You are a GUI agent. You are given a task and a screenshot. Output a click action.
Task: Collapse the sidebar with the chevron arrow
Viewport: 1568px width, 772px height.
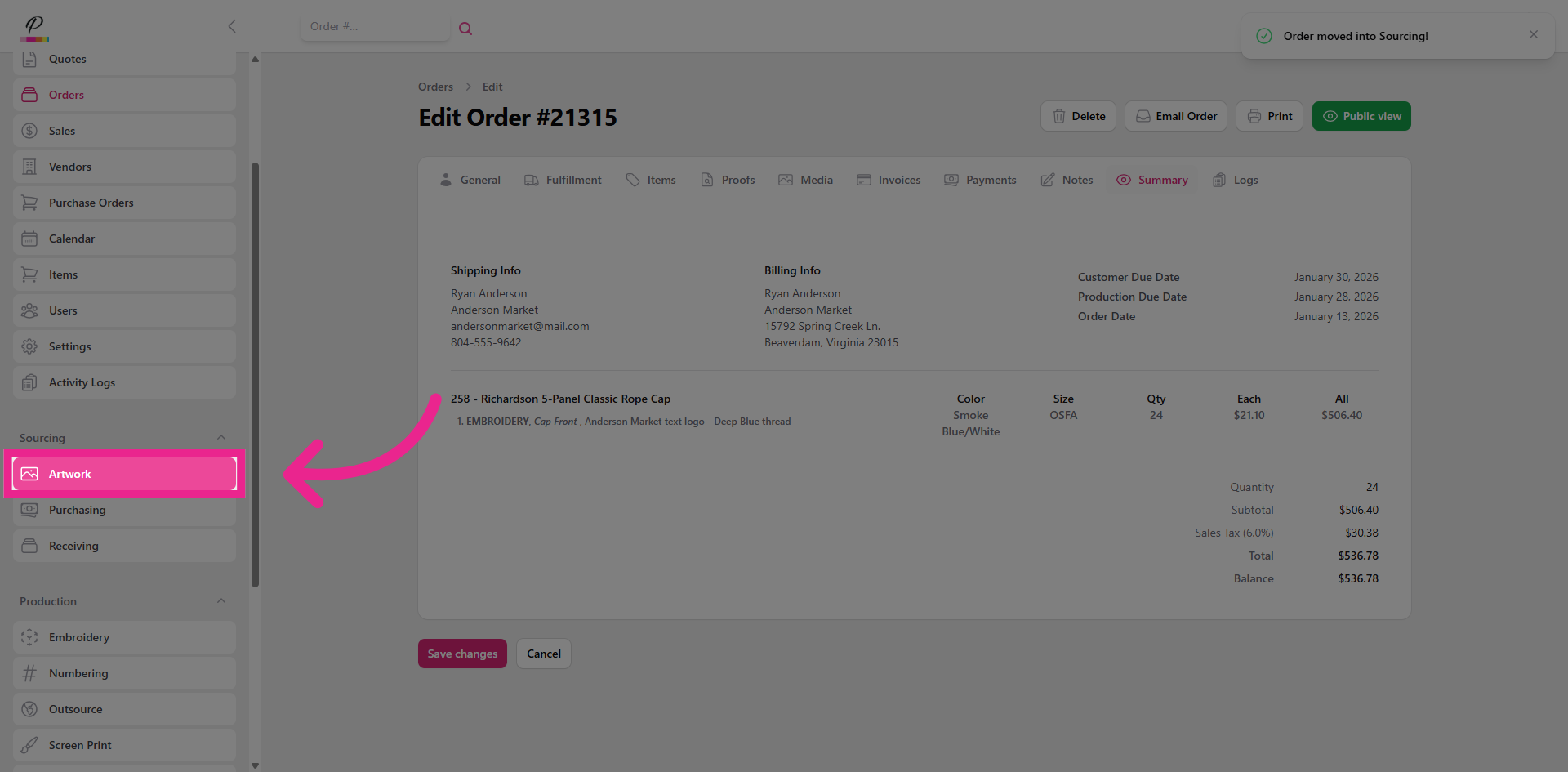(232, 26)
